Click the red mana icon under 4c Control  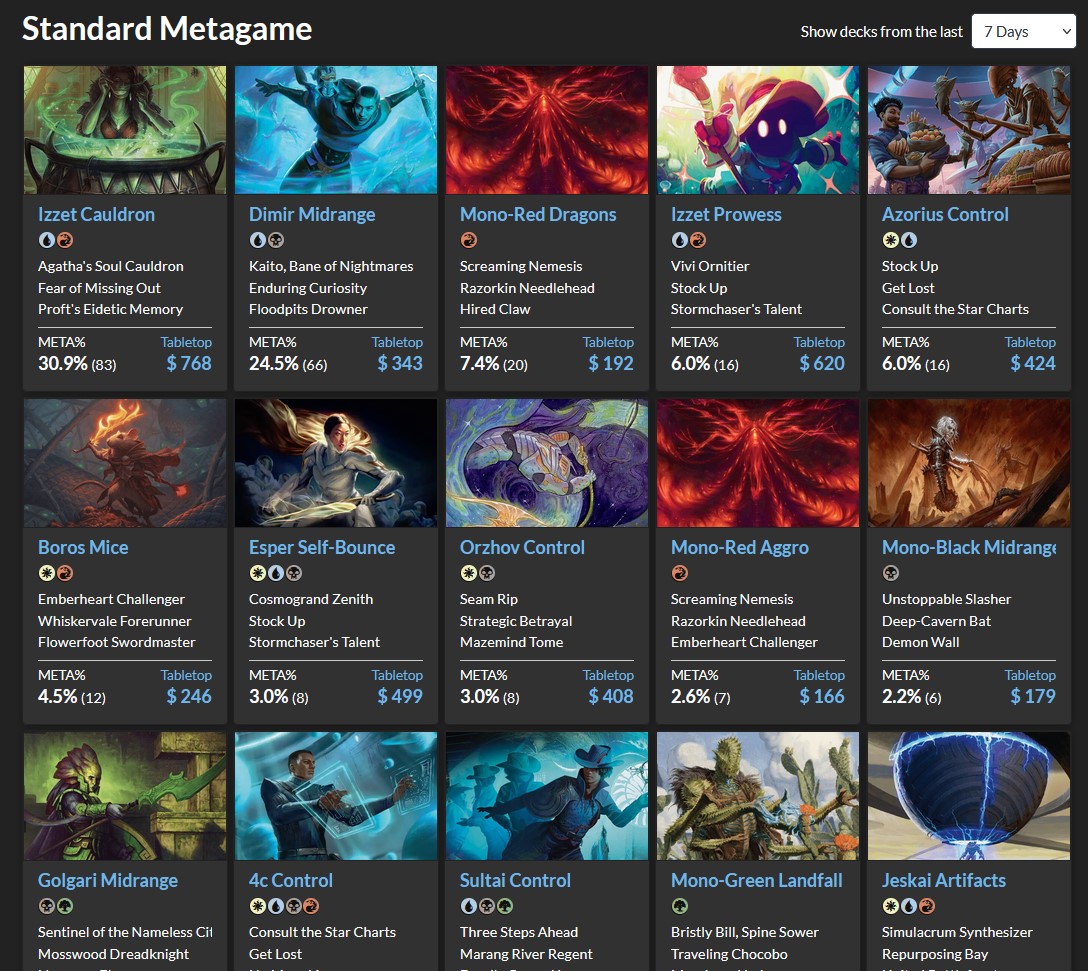click(x=312, y=906)
